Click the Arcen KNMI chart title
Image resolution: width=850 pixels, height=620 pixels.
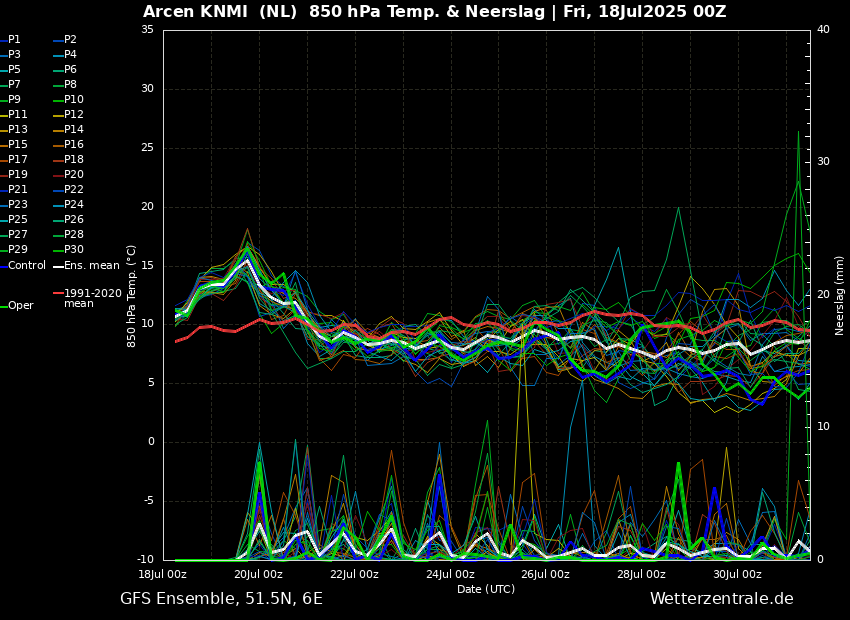434,12
